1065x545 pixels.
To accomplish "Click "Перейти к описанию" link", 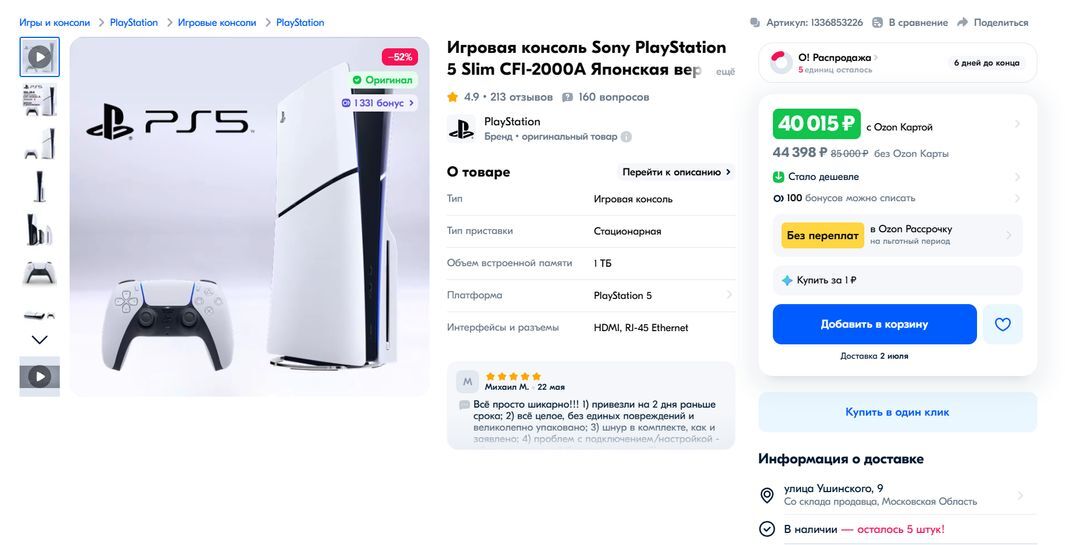I will coord(676,172).
